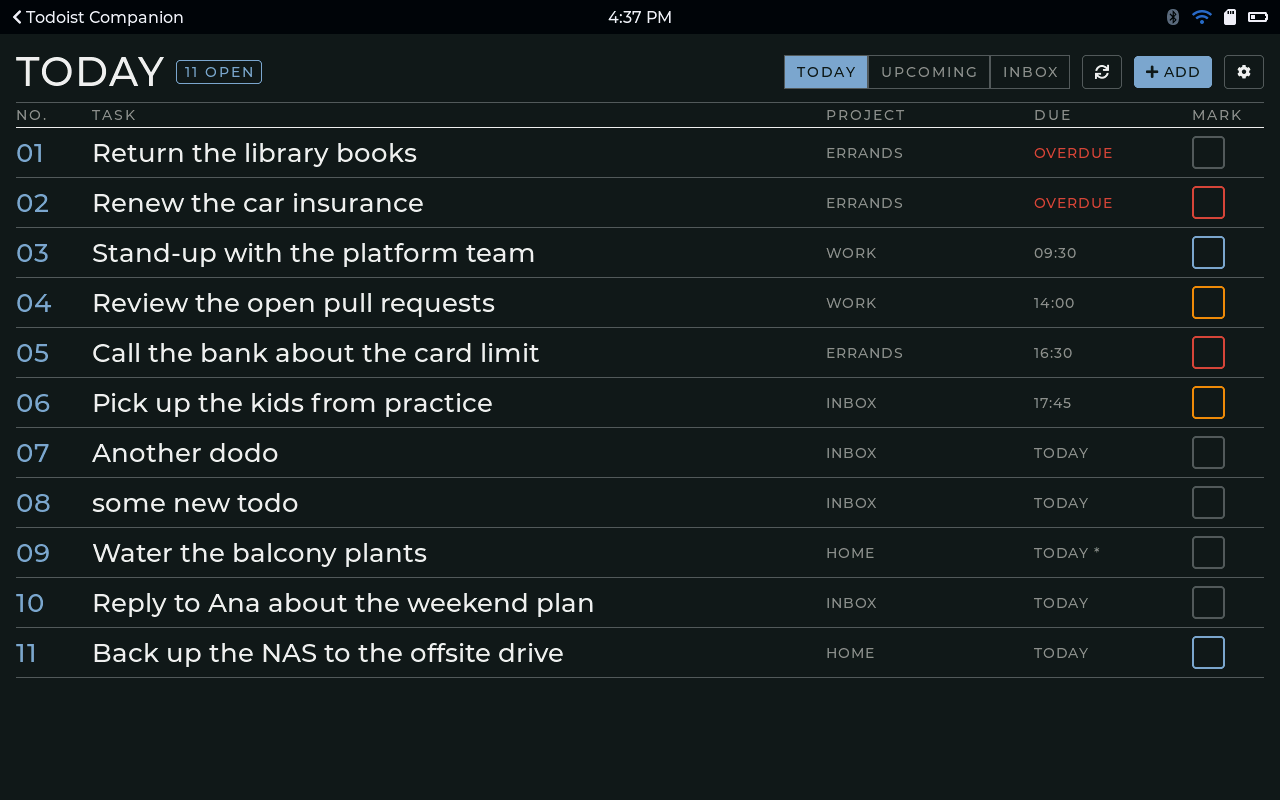Open task 'Stand-up with the platform team'
Viewport: 1280px width, 800px height.
(313, 253)
